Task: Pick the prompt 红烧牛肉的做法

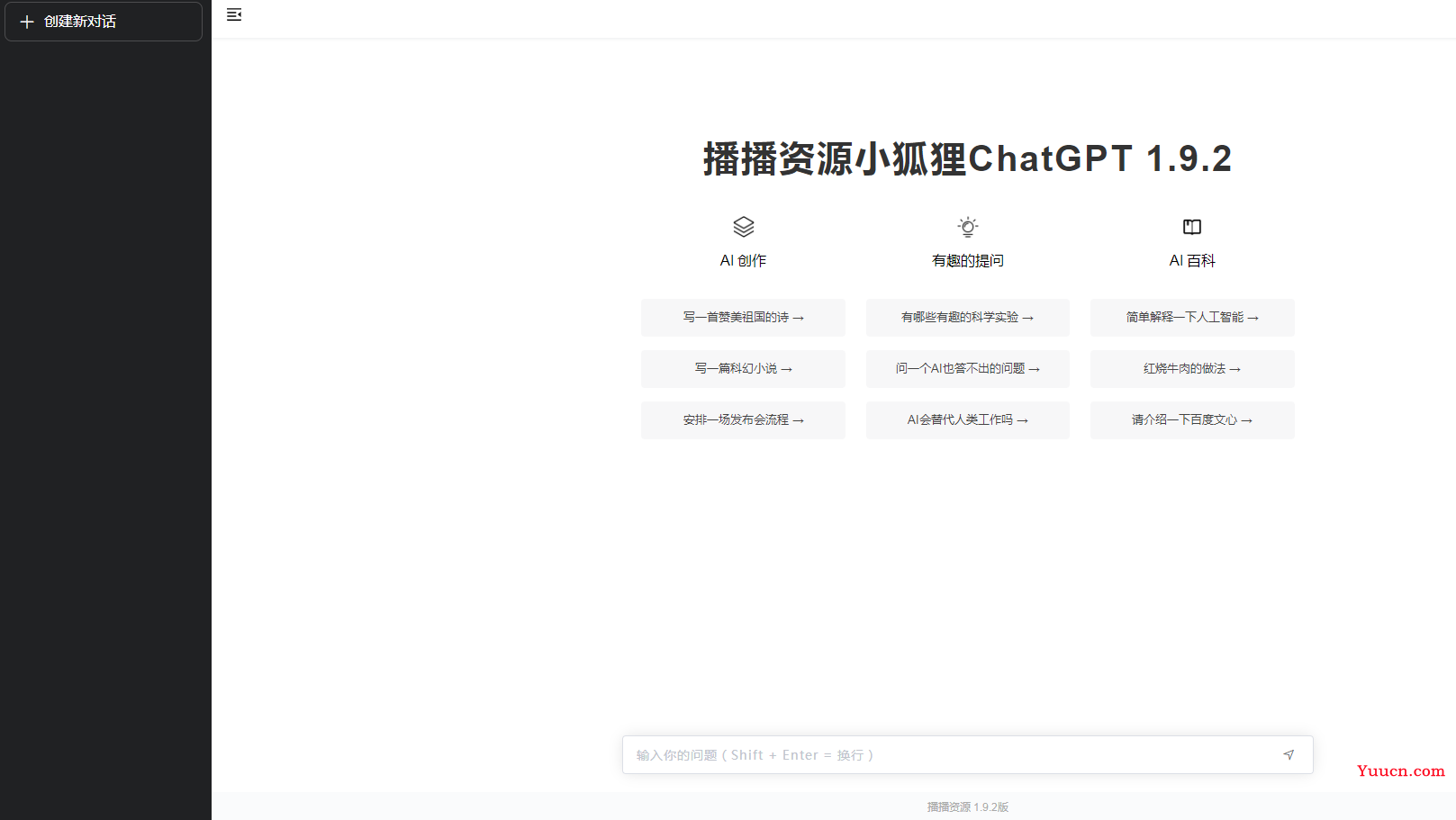Action: pyautogui.click(x=1192, y=369)
